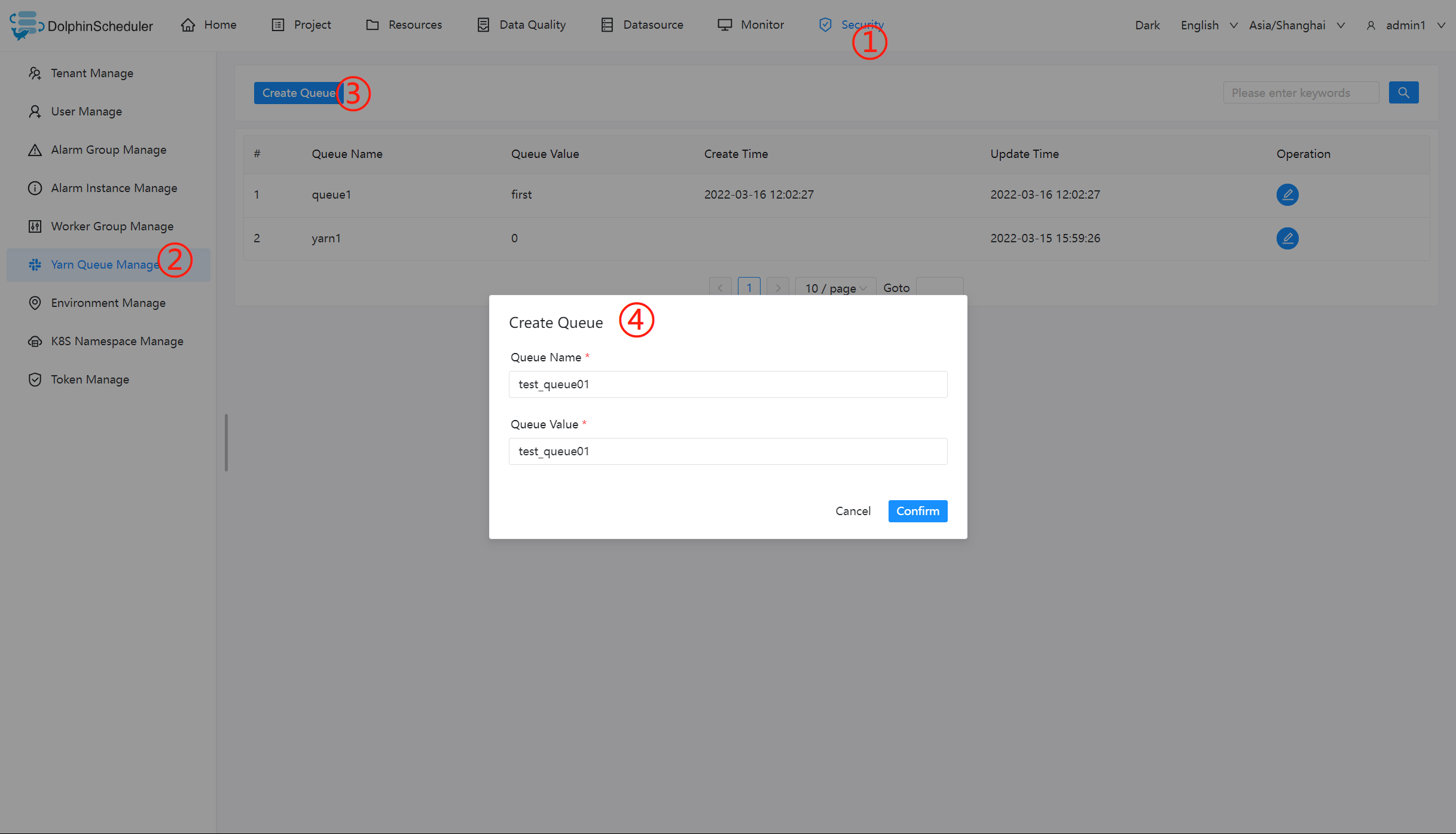The image size is (1456, 834).
Task: Open Token Manage sidebar item
Action: [x=90, y=379]
